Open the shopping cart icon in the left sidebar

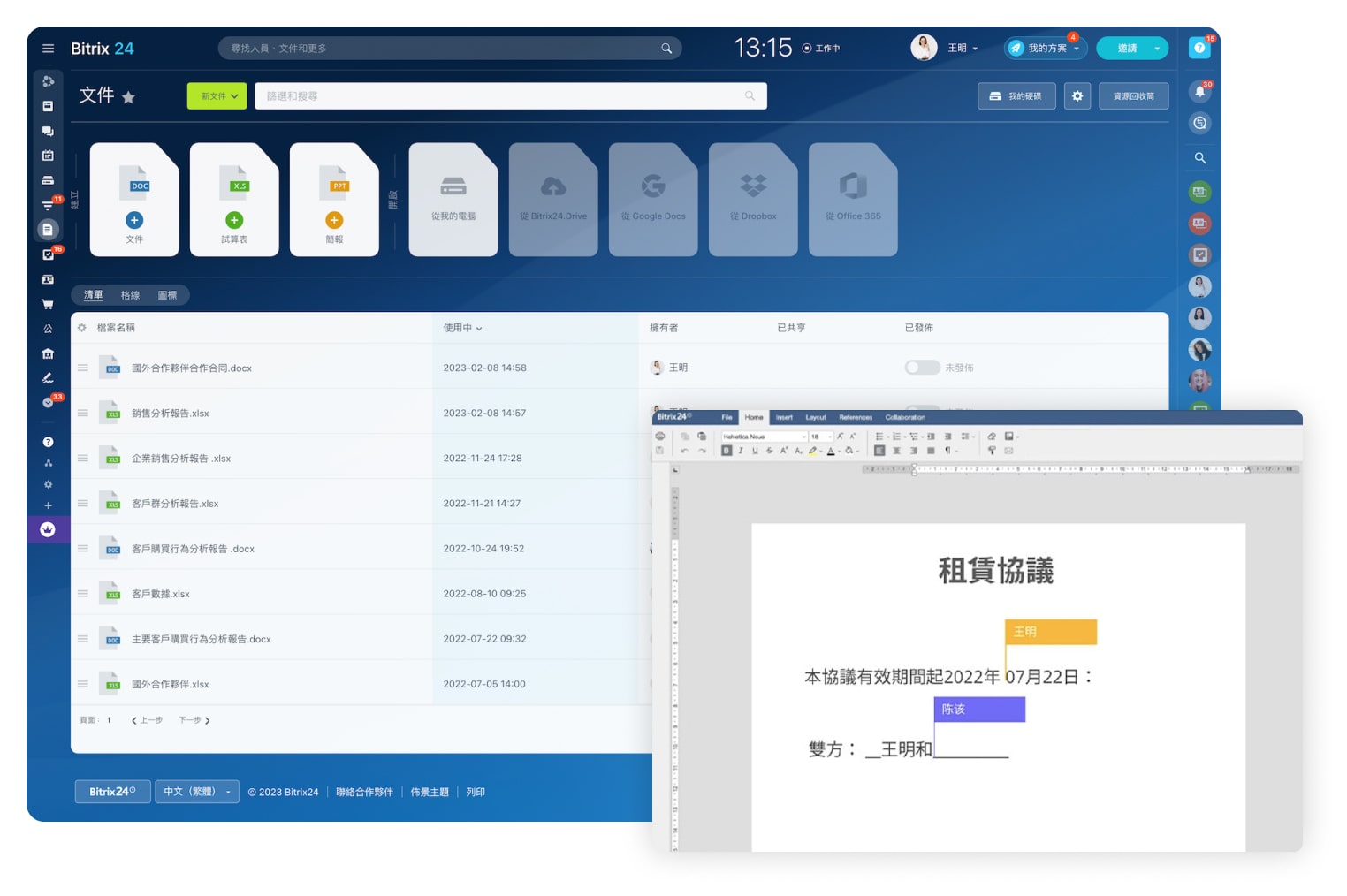coord(48,304)
